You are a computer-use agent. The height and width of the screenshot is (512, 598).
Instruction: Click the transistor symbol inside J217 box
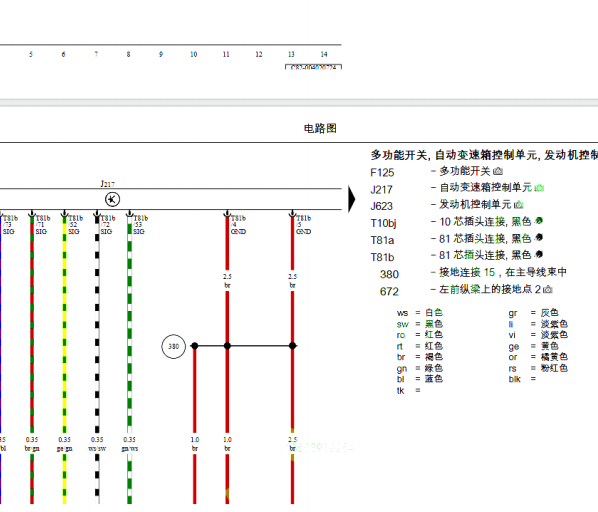(x=113, y=199)
